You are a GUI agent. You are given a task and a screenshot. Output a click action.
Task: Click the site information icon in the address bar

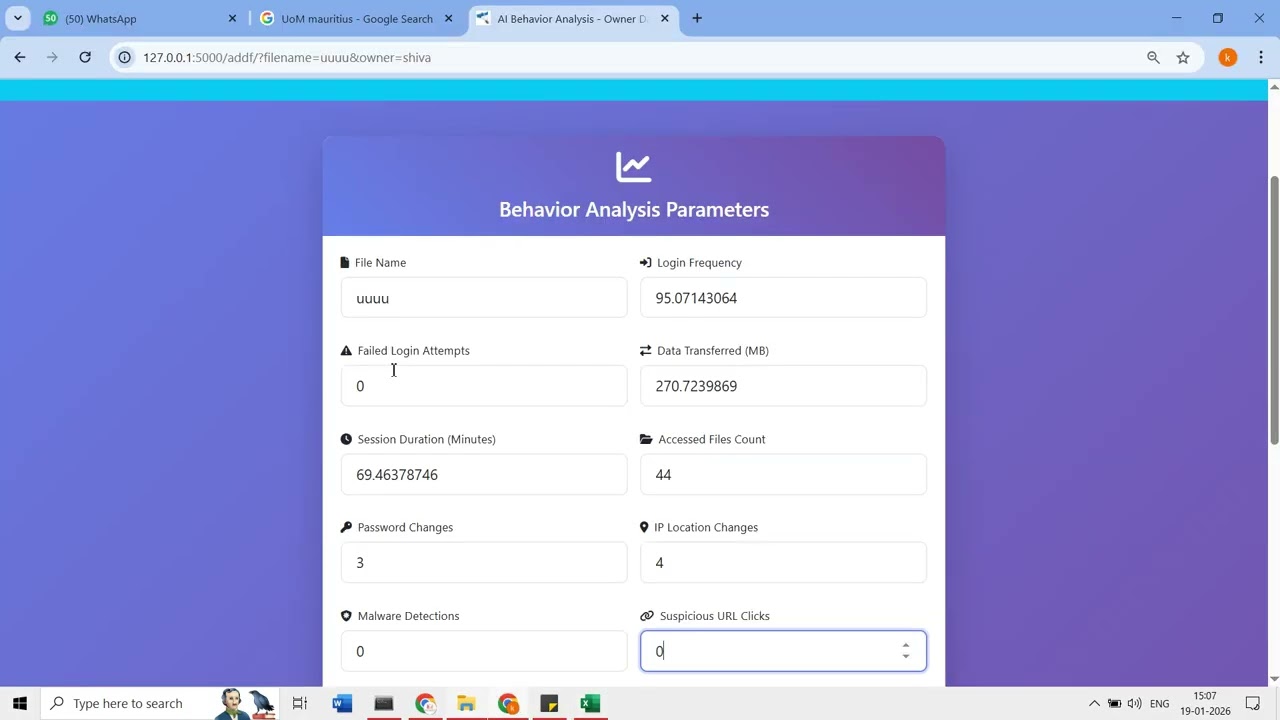[125, 58]
